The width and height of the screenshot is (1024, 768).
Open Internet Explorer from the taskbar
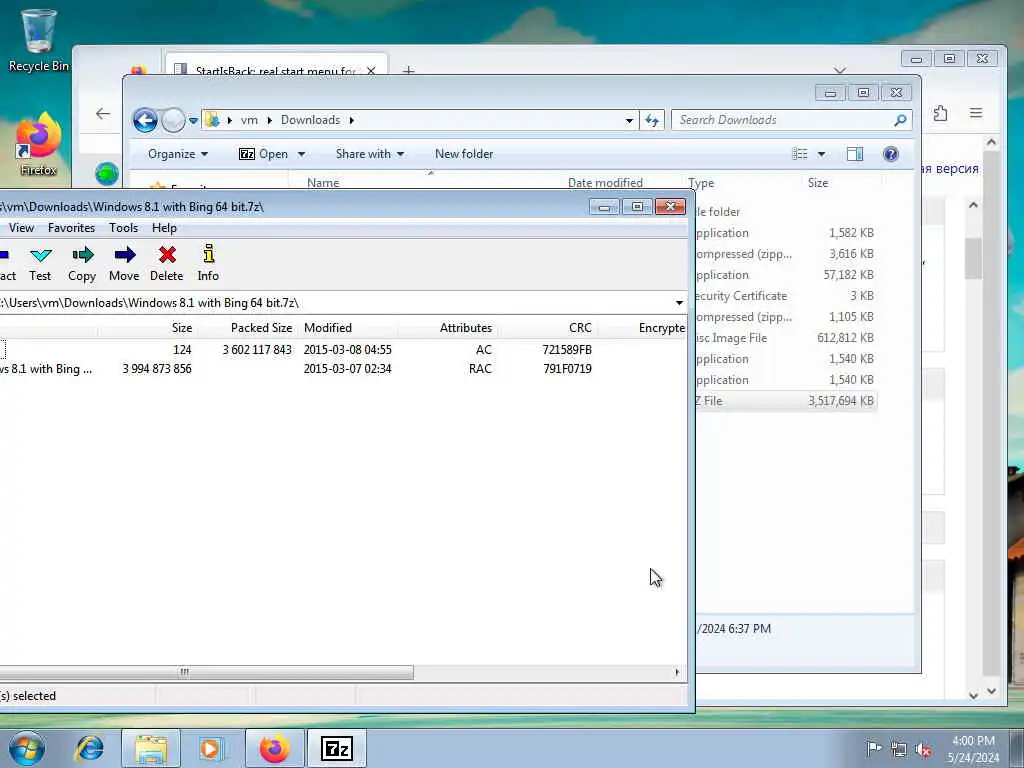(x=89, y=748)
